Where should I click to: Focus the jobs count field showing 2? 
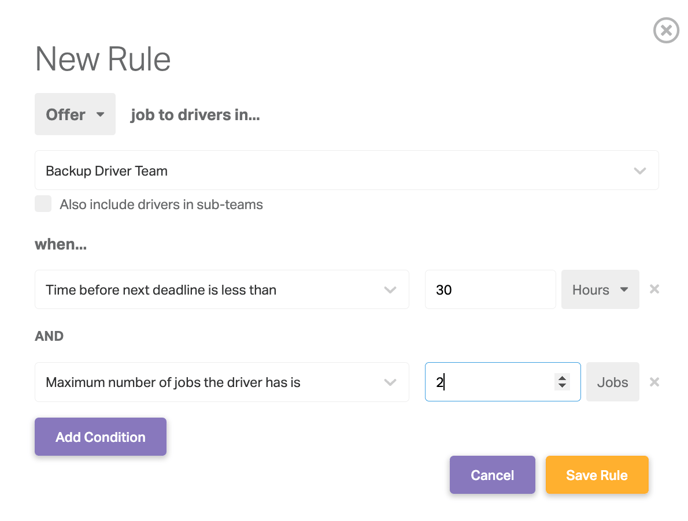503,382
